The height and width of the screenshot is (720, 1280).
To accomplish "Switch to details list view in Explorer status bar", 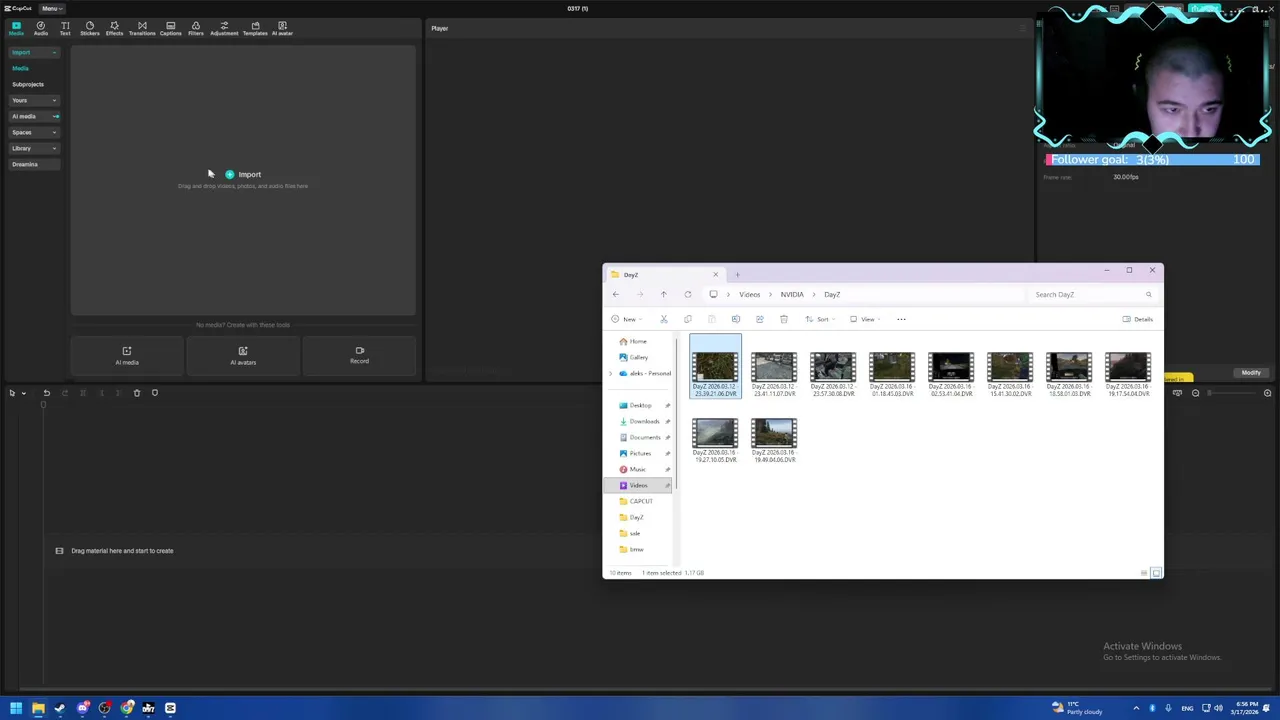I will coord(1144,573).
